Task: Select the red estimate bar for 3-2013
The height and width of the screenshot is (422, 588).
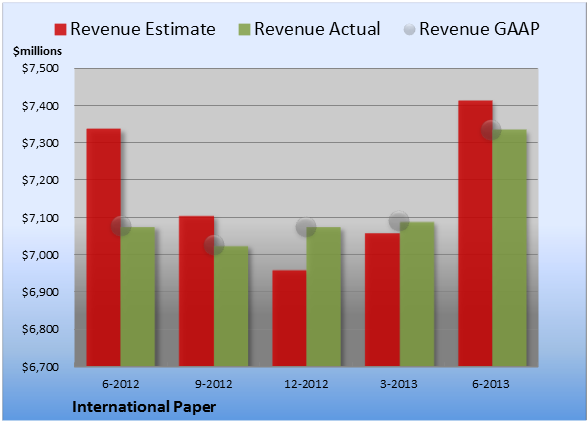Action: point(382,300)
